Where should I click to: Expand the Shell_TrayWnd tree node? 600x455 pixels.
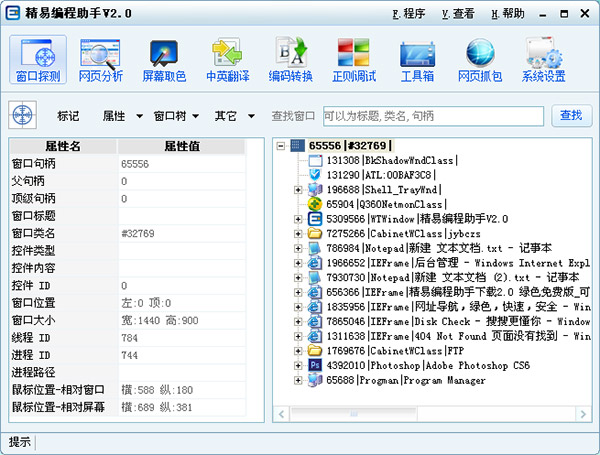[x=298, y=190]
